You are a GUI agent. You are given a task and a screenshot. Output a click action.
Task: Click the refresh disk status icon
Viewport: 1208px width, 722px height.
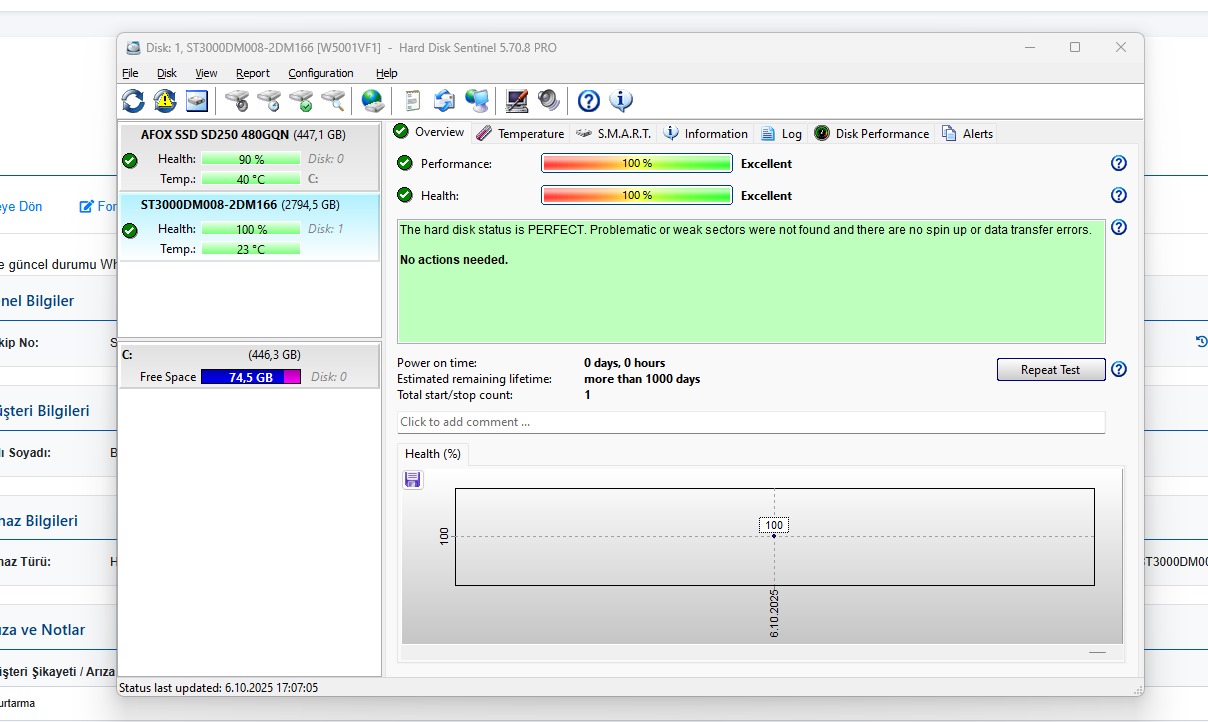[x=133, y=100]
